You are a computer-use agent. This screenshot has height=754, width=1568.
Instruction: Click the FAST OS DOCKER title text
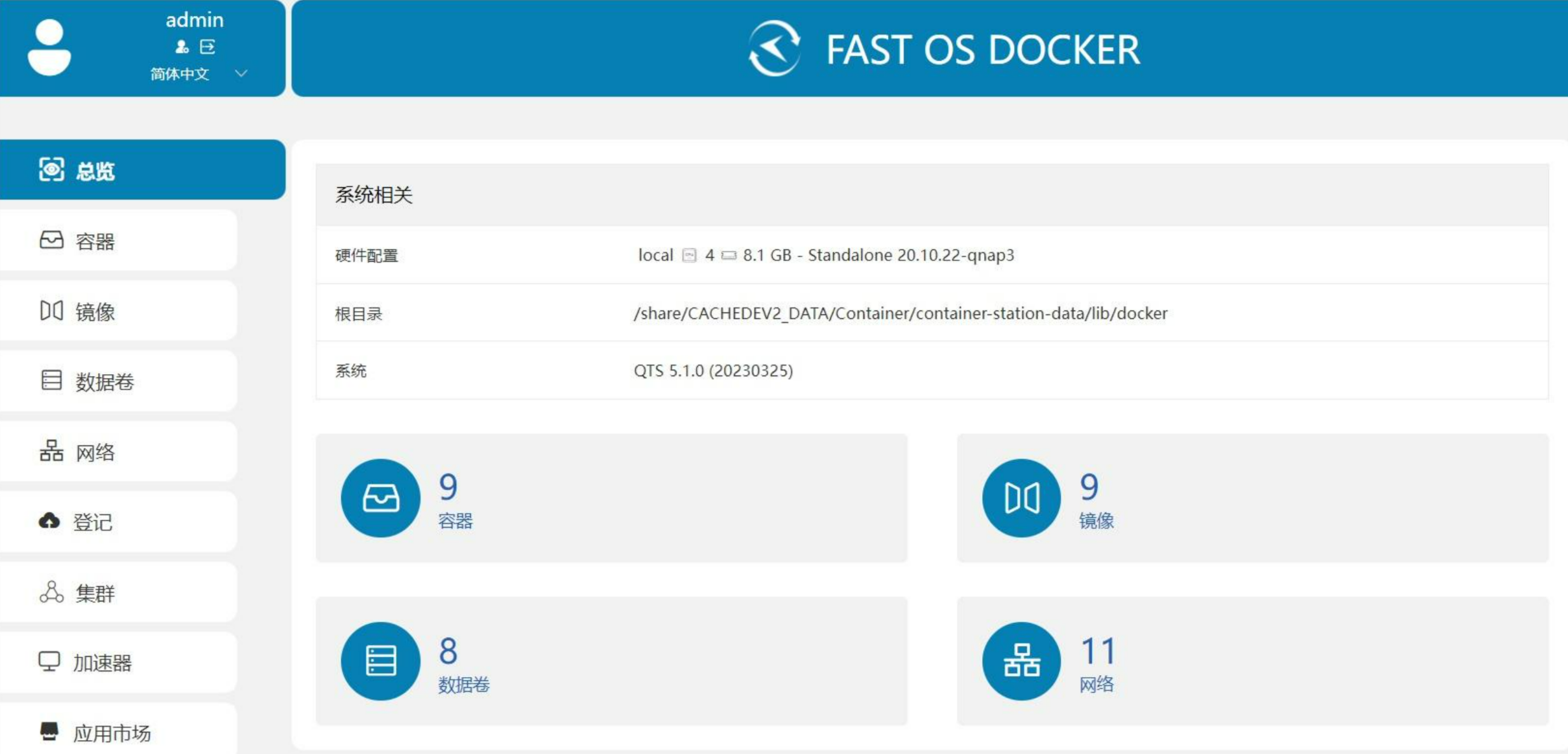[983, 50]
